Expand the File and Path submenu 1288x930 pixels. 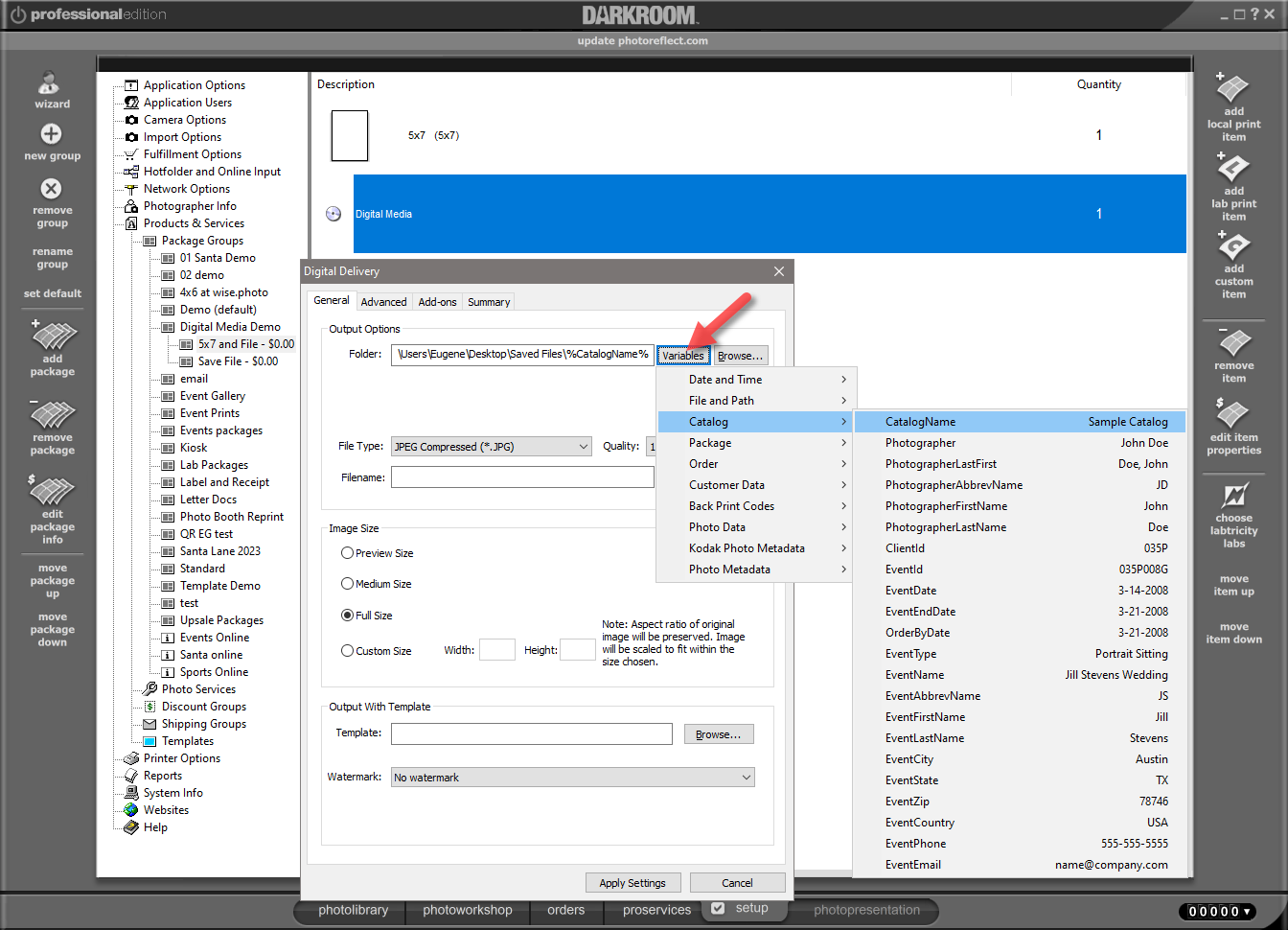click(x=754, y=401)
